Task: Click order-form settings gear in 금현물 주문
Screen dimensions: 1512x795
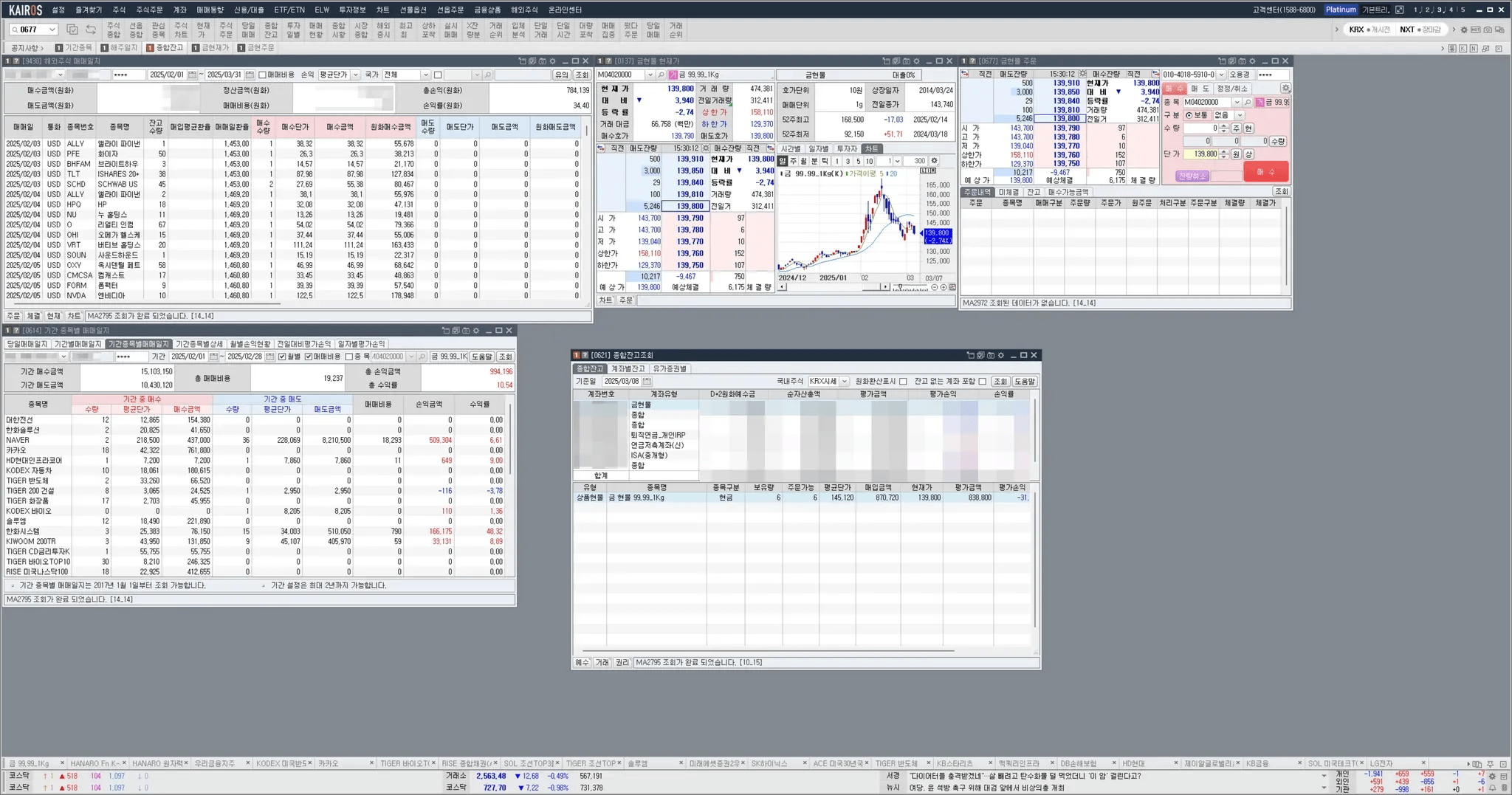Action: 1285,89
